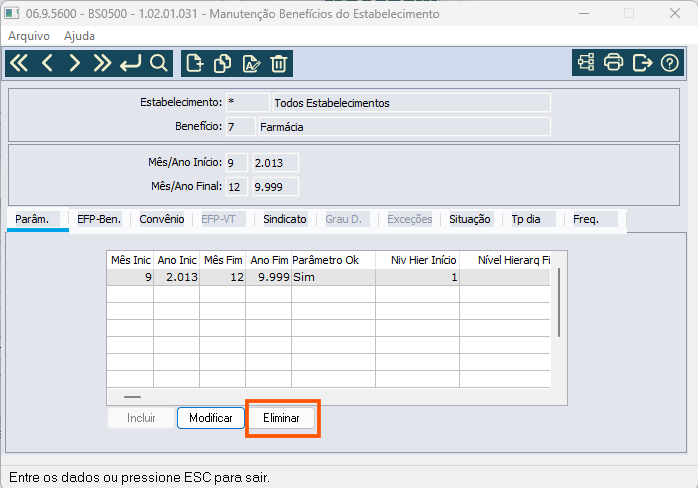Open the Arquivo menu
The width and height of the screenshot is (698, 488).
point(29,36)
